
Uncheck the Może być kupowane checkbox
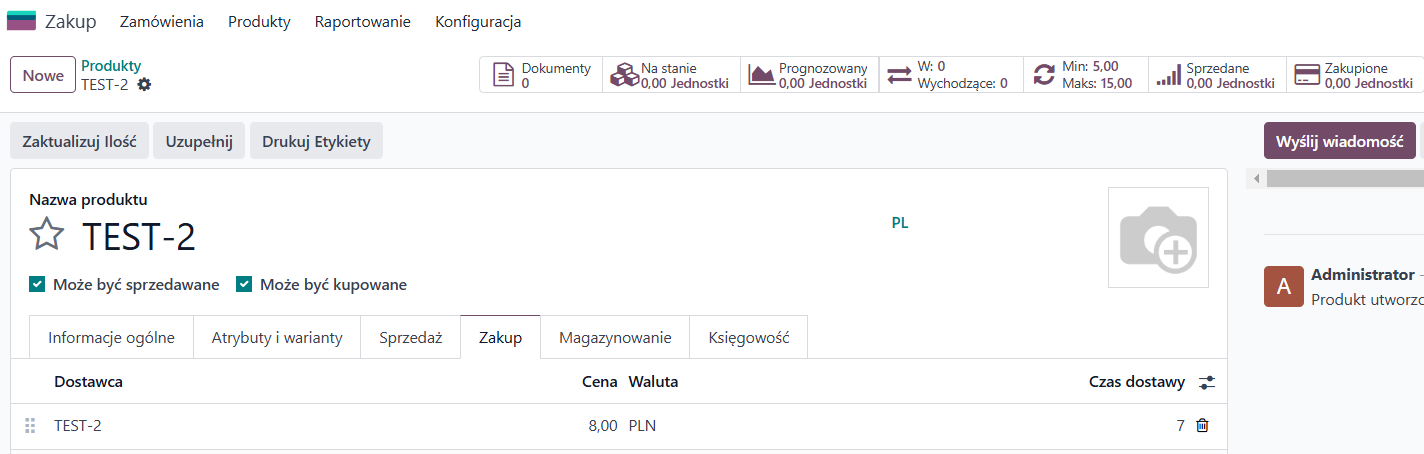coord(244,285)
